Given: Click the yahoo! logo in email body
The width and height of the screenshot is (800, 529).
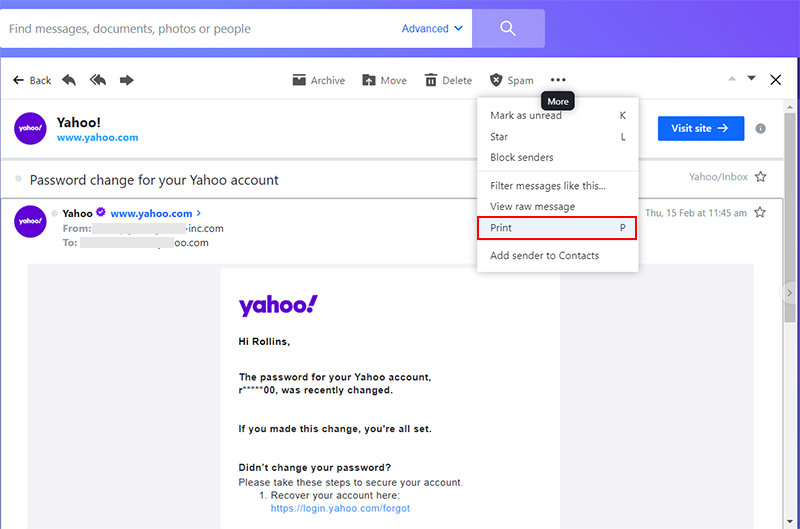Looking at the screenshot, I should [278, 306].
